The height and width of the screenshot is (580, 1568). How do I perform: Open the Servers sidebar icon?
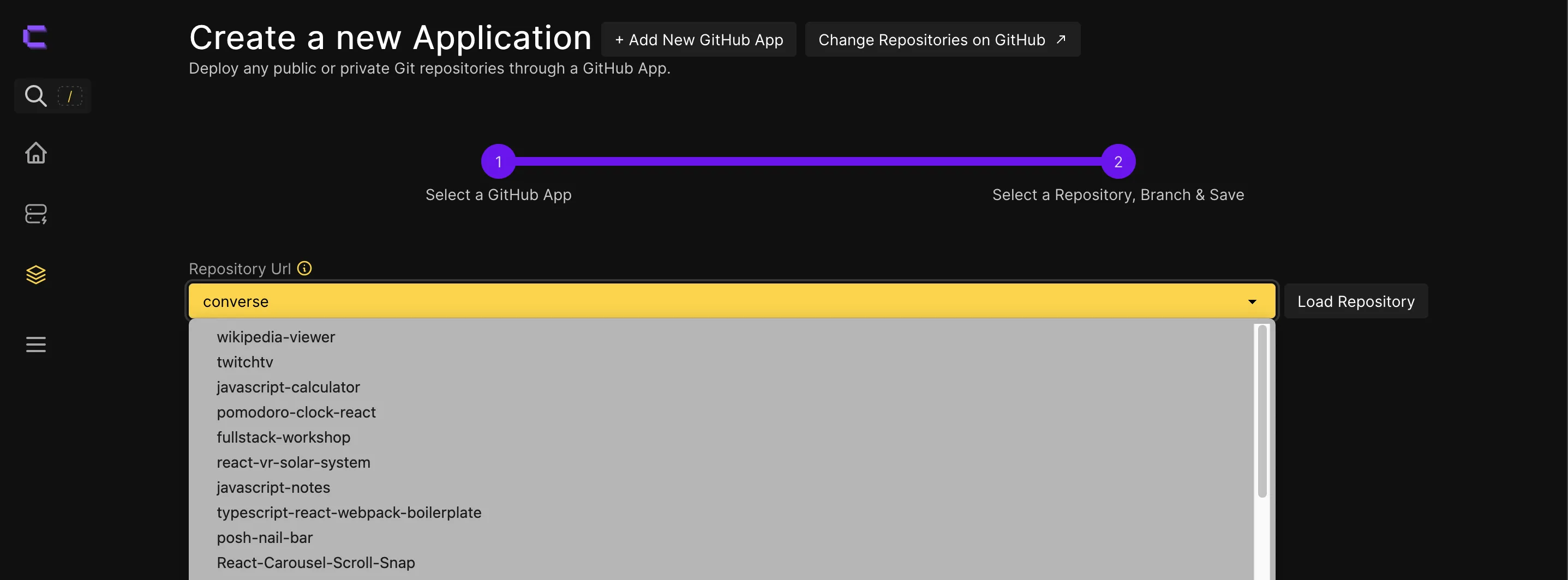(36, 214)
